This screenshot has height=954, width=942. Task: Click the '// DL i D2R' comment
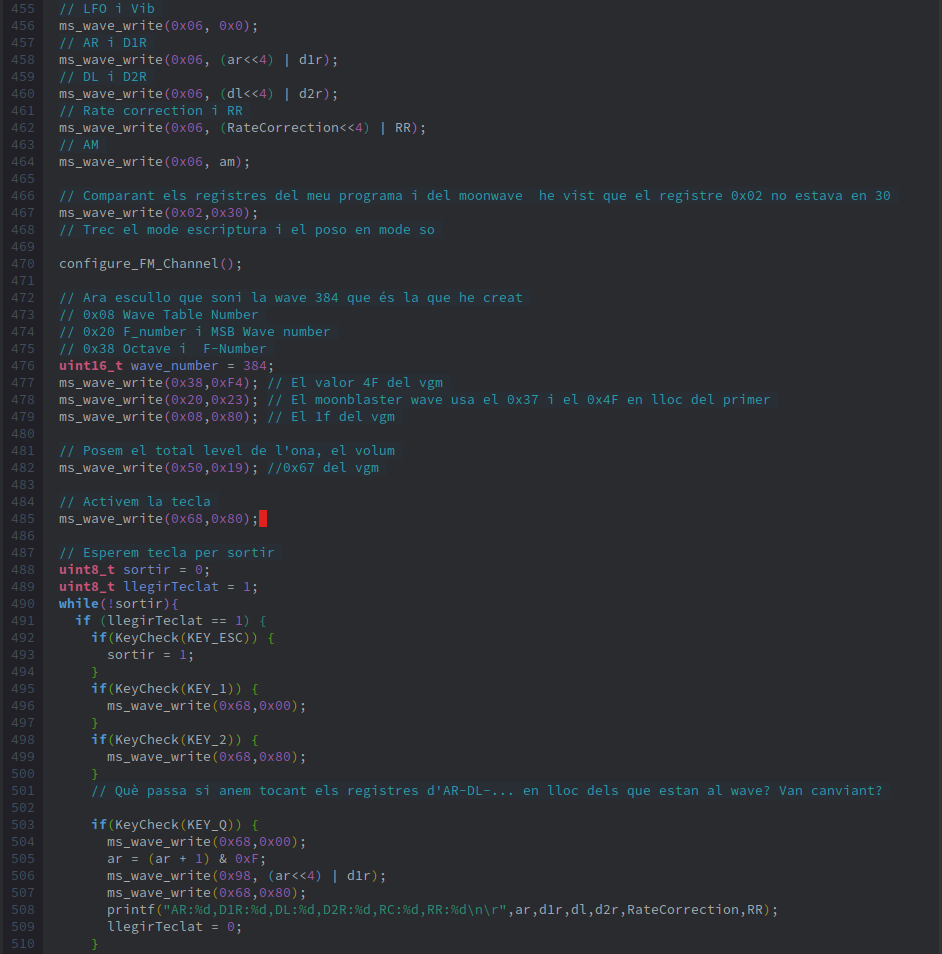(x=103, y=77)
